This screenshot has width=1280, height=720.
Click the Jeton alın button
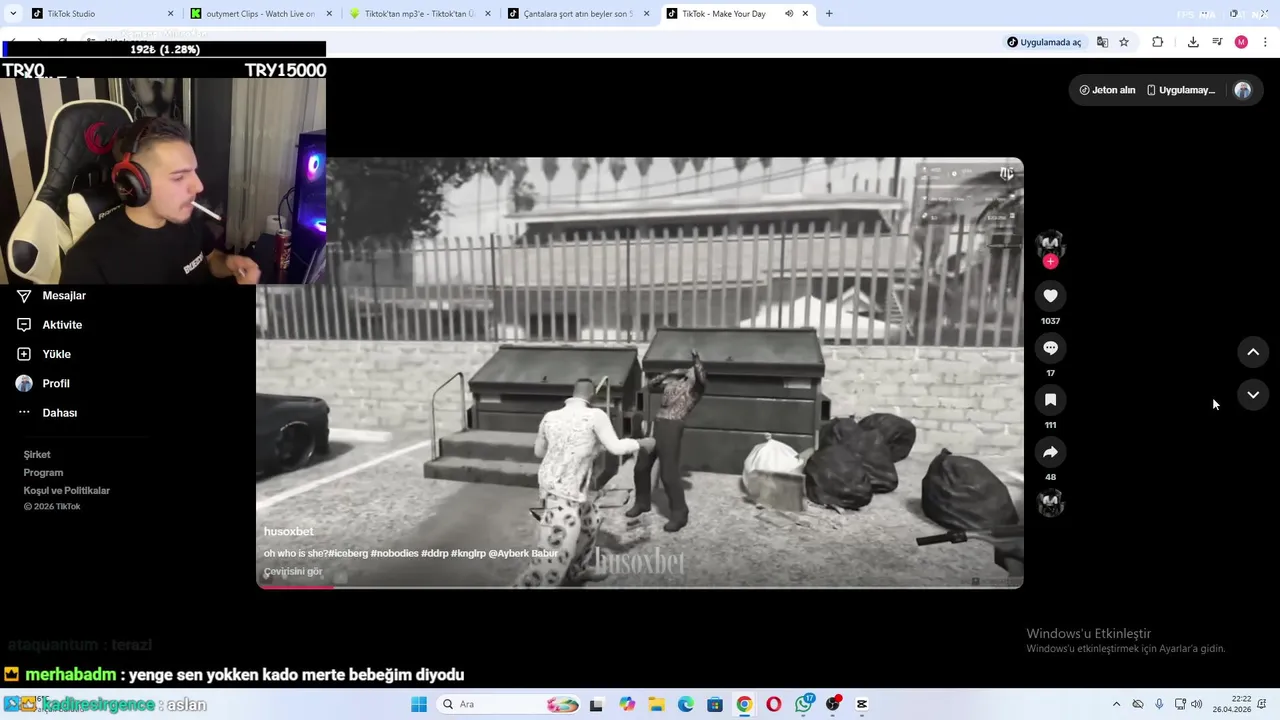1107,90
